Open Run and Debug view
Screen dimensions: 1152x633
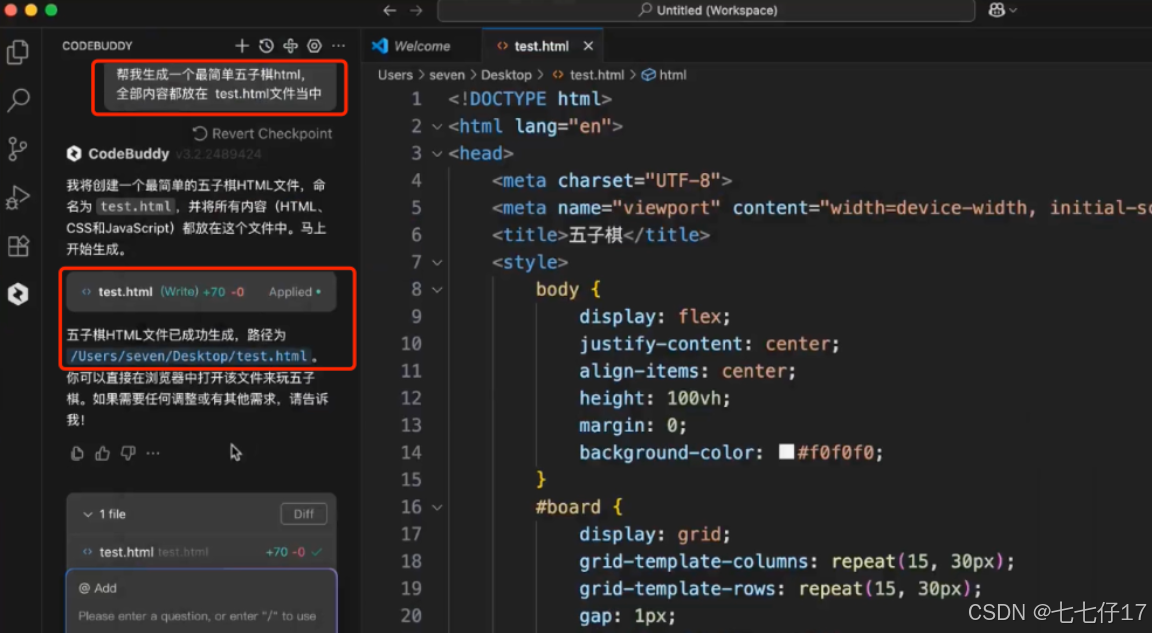[18, 198]
